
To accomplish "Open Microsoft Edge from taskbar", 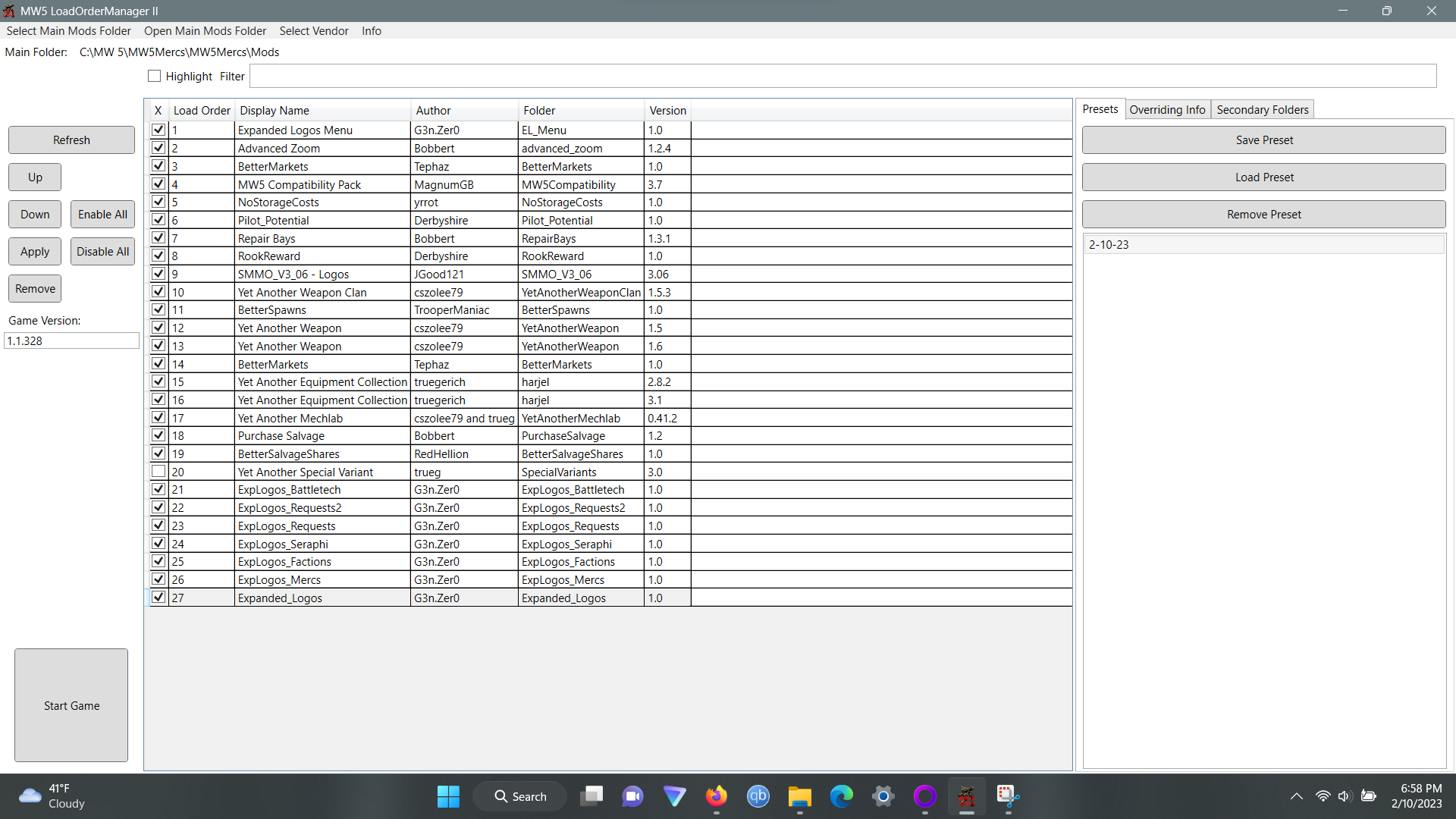I will pos(841,796).
